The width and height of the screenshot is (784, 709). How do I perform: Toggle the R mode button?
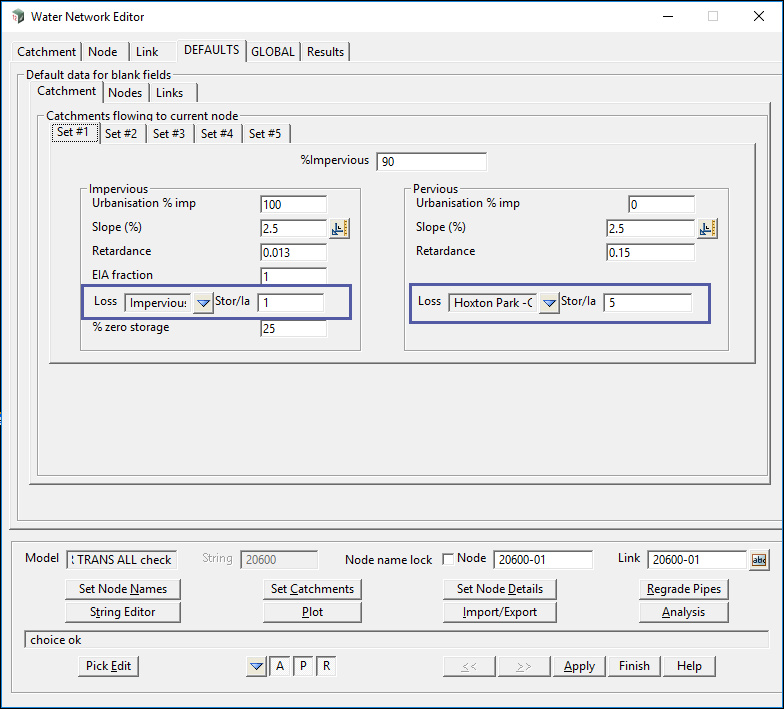coord(326,667)
